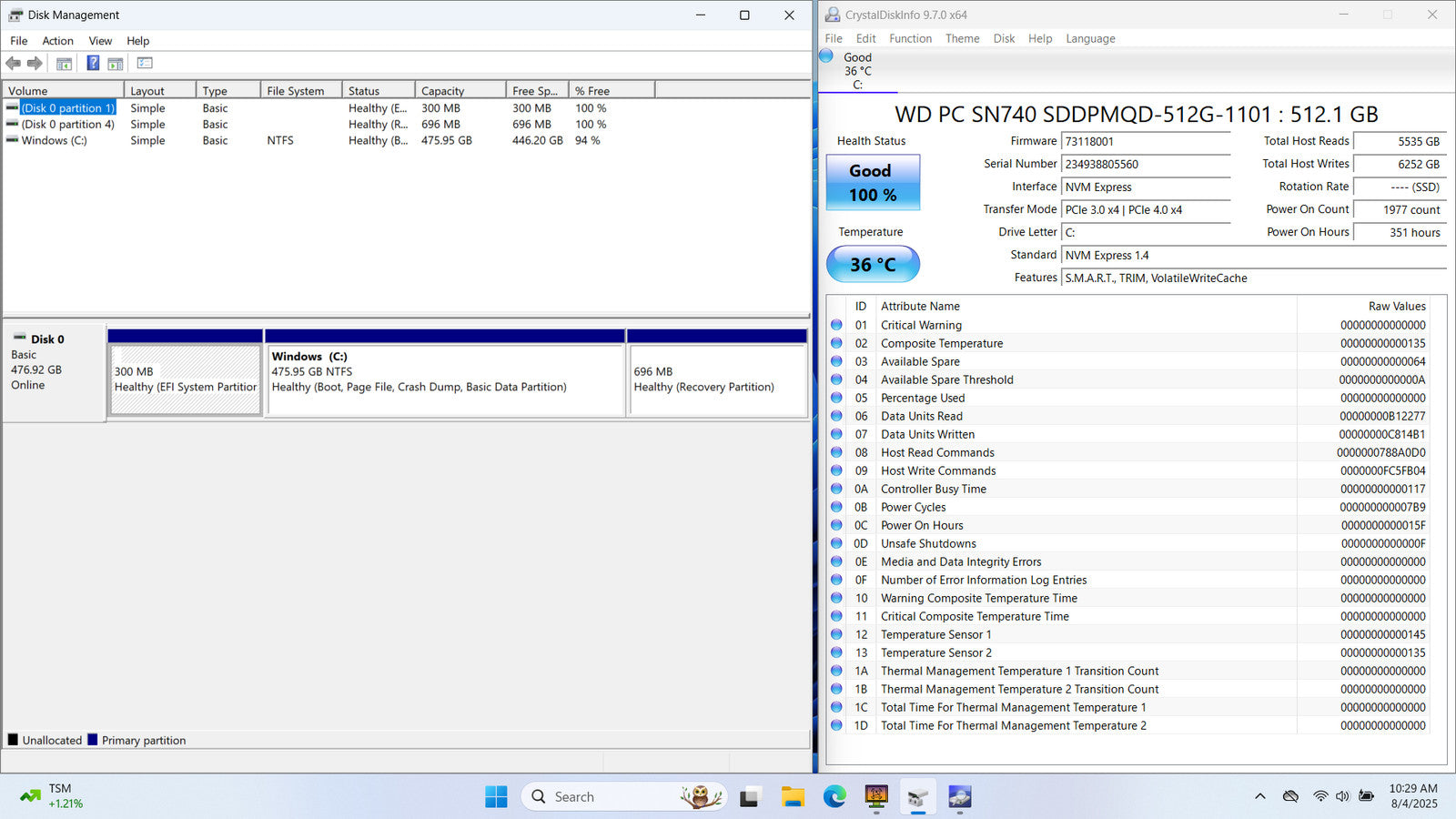Open Microsoft Edge from the taskbar
The height and width of the screenshot is (819, 1456).
(x=834, y=797)
